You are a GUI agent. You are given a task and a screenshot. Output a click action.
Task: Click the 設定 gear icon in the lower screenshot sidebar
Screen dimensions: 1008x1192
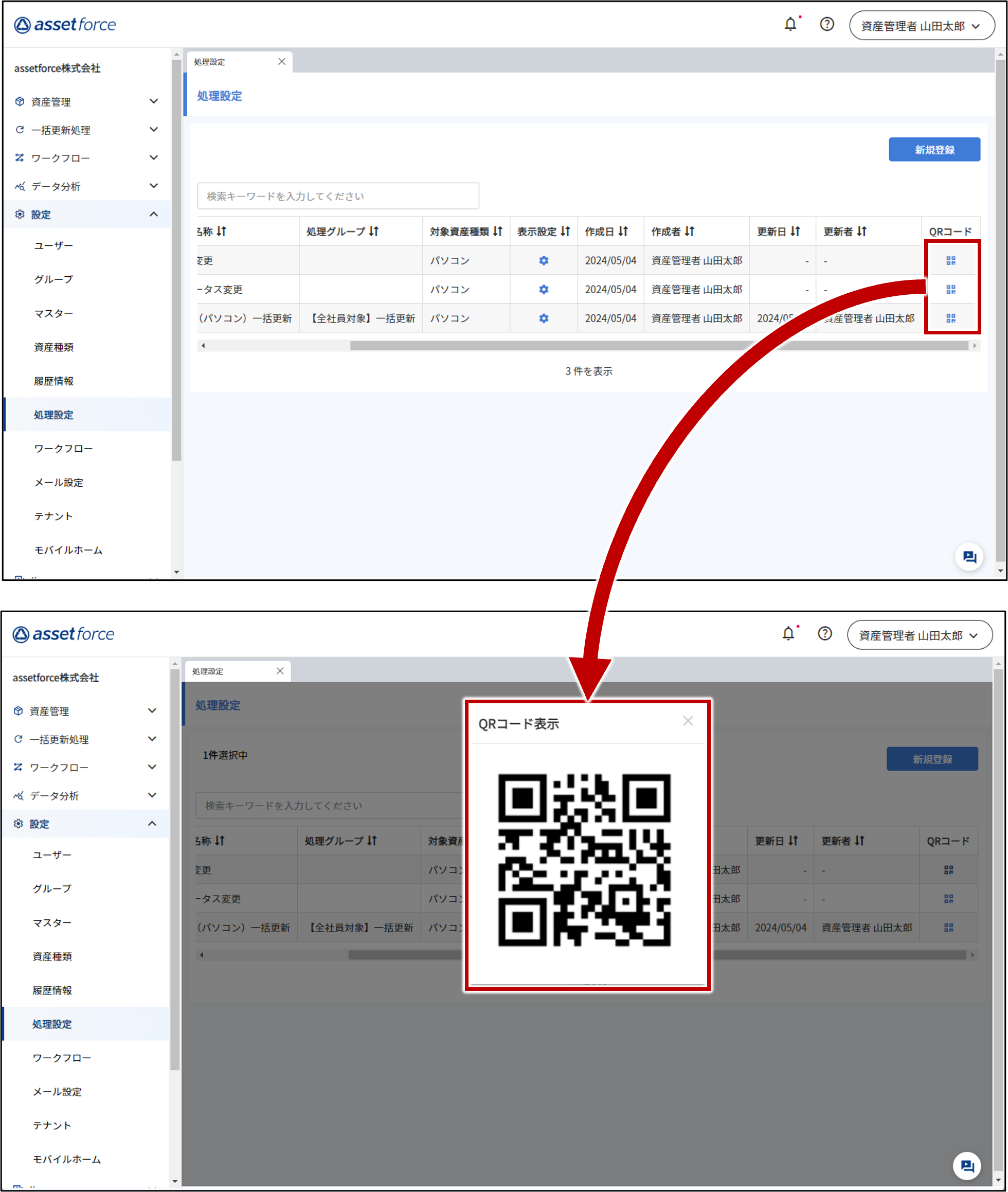tap(19, 824)
